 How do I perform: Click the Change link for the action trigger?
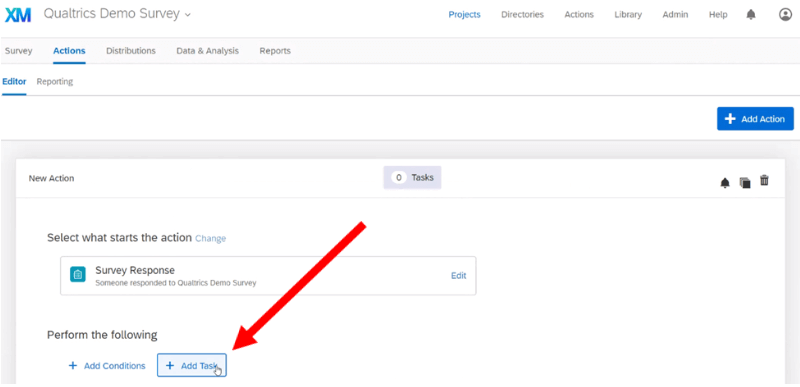(x=211, y=238)
